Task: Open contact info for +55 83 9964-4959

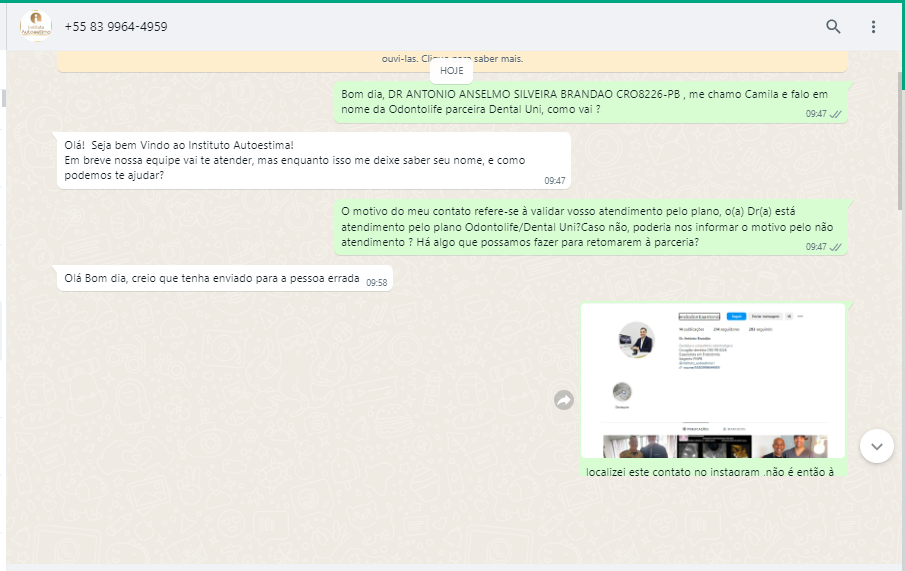Action: point(116,27)
